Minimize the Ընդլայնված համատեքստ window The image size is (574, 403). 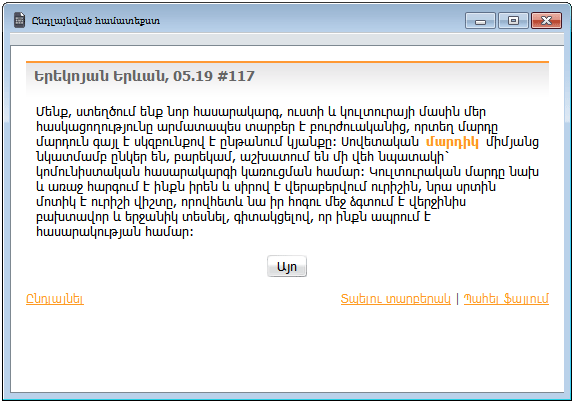pyautogui.click(x=480, y=20)
